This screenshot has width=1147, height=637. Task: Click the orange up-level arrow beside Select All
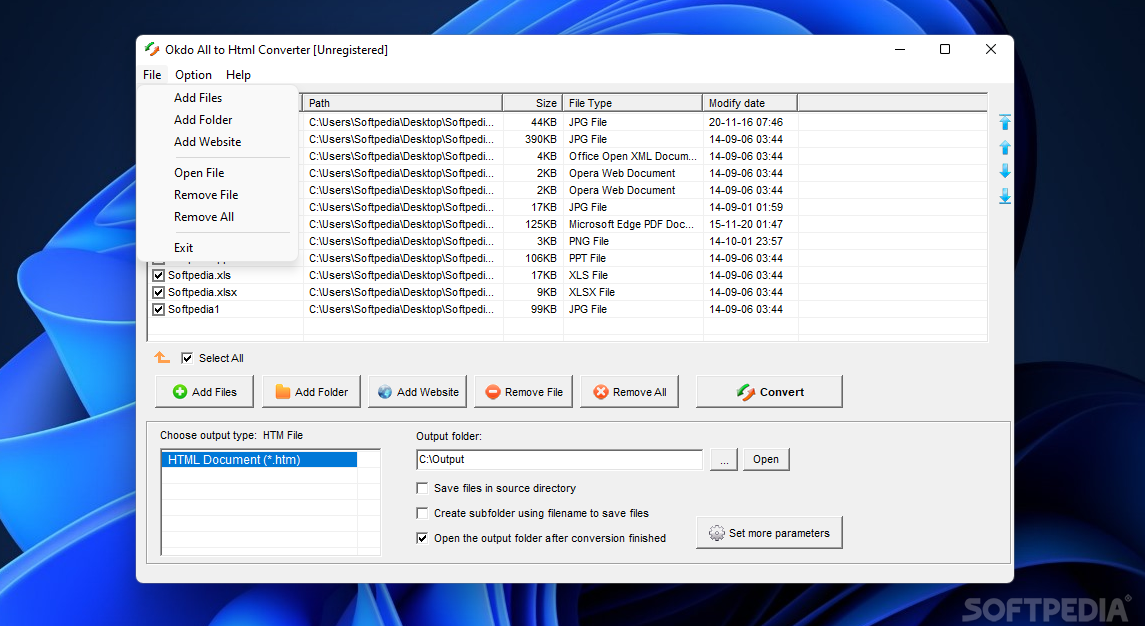(x=162, y=358)
